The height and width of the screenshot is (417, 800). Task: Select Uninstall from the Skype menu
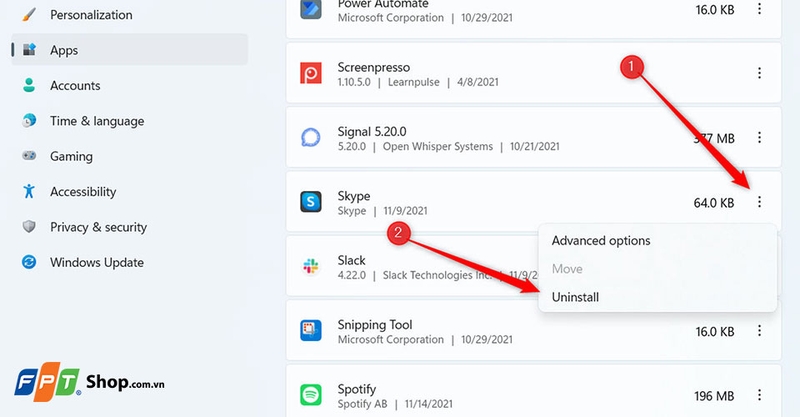(658, 297)
